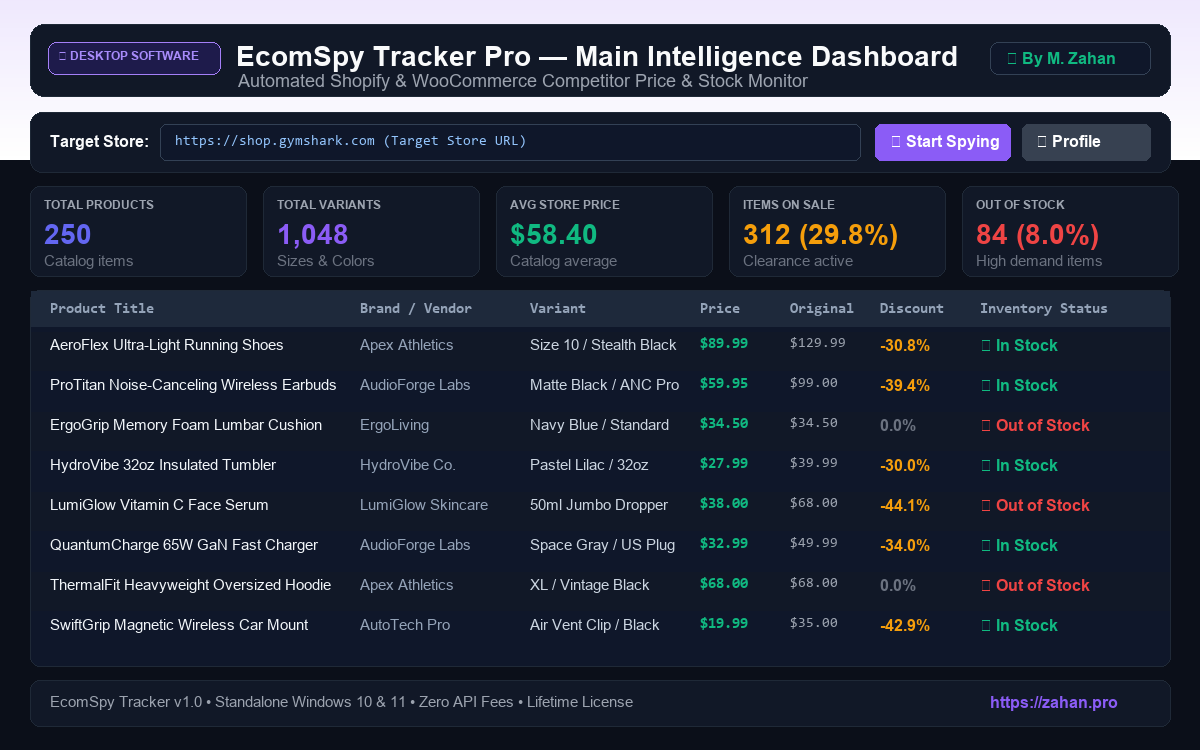This screenshot has height=750, width=1200.
Task: Select the Avg Store Price stat card
Action: point(604,231)
